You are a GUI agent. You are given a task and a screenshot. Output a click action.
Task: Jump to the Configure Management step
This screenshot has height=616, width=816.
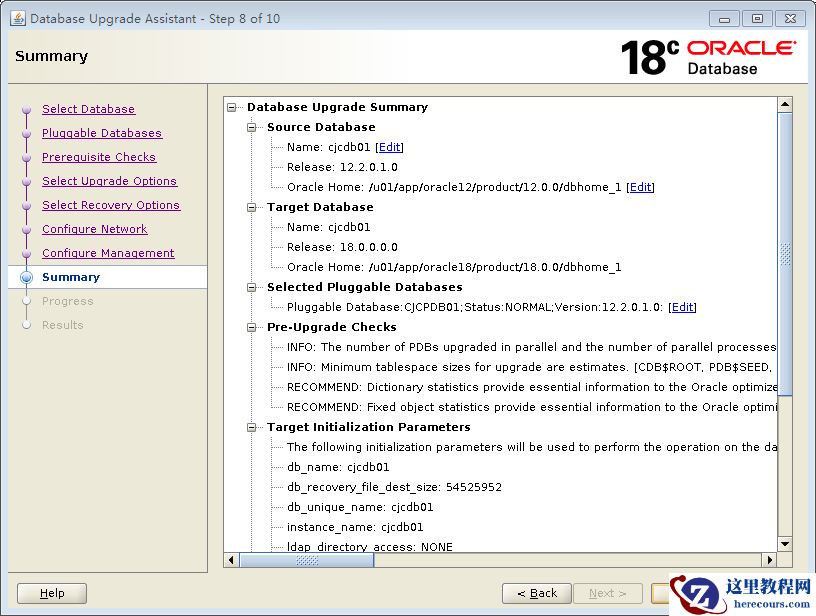[x=108, y=253]
